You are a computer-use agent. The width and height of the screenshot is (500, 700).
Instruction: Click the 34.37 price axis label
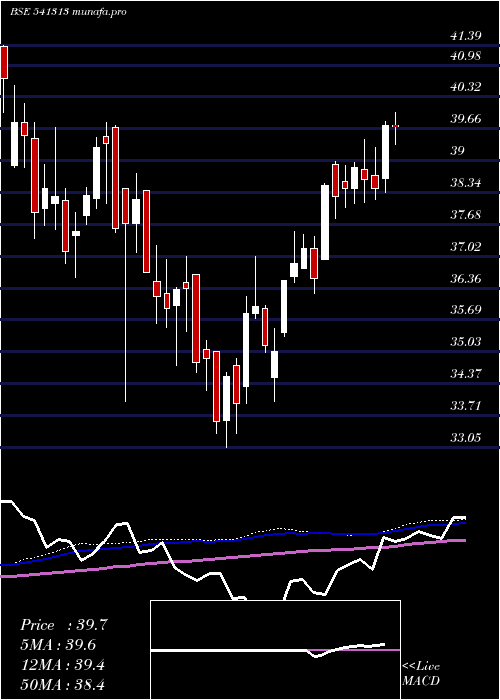[466, 374]
